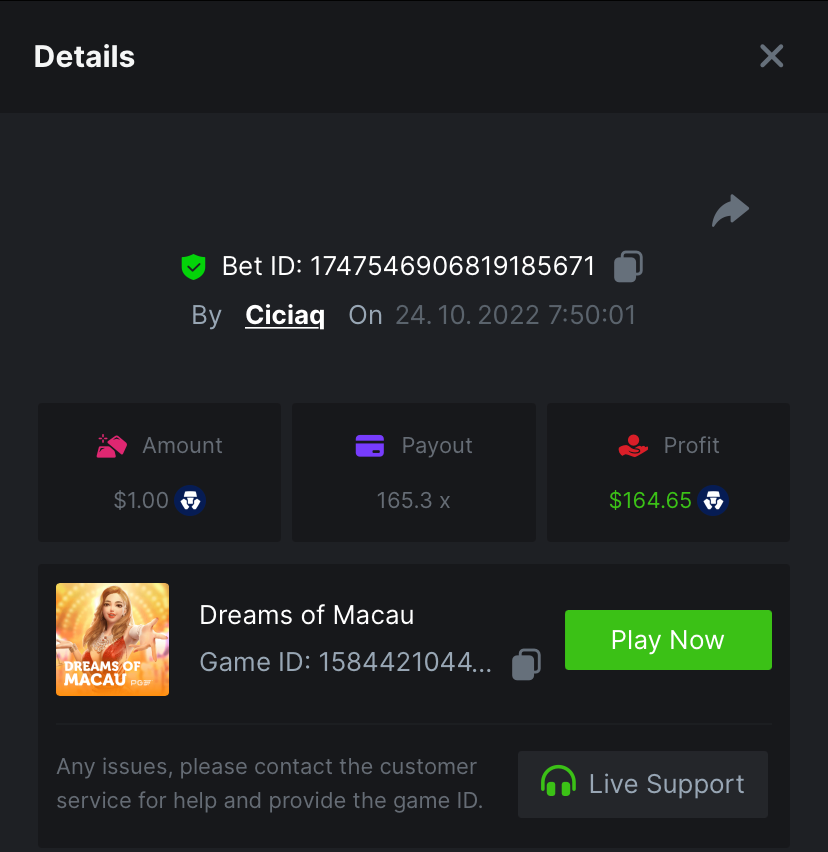The height and width of the screenshot is (852, 828).
Task: Click the coin icon beside $1.00
Action: point(190,500)
